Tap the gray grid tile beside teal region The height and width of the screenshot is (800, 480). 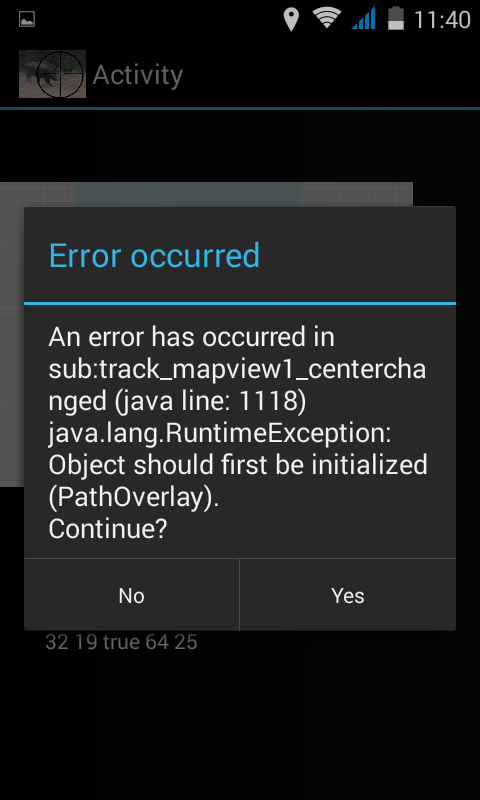point(357,194)
